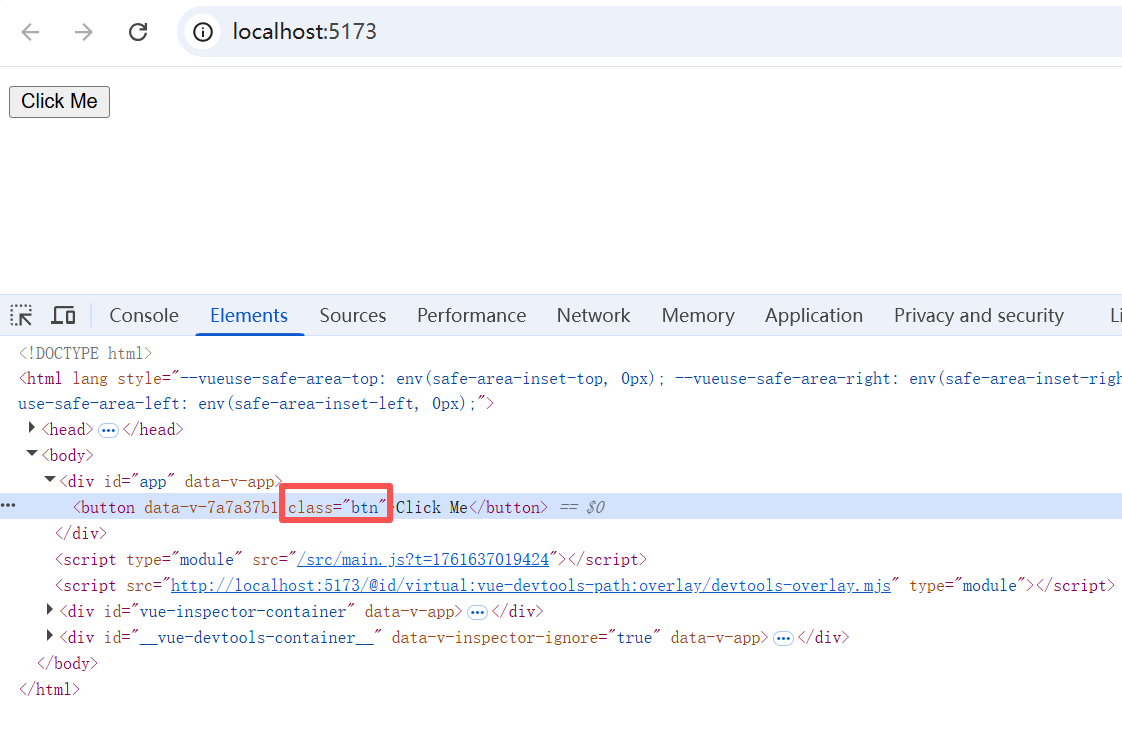View site information icon in address bar

coord(203,31)
